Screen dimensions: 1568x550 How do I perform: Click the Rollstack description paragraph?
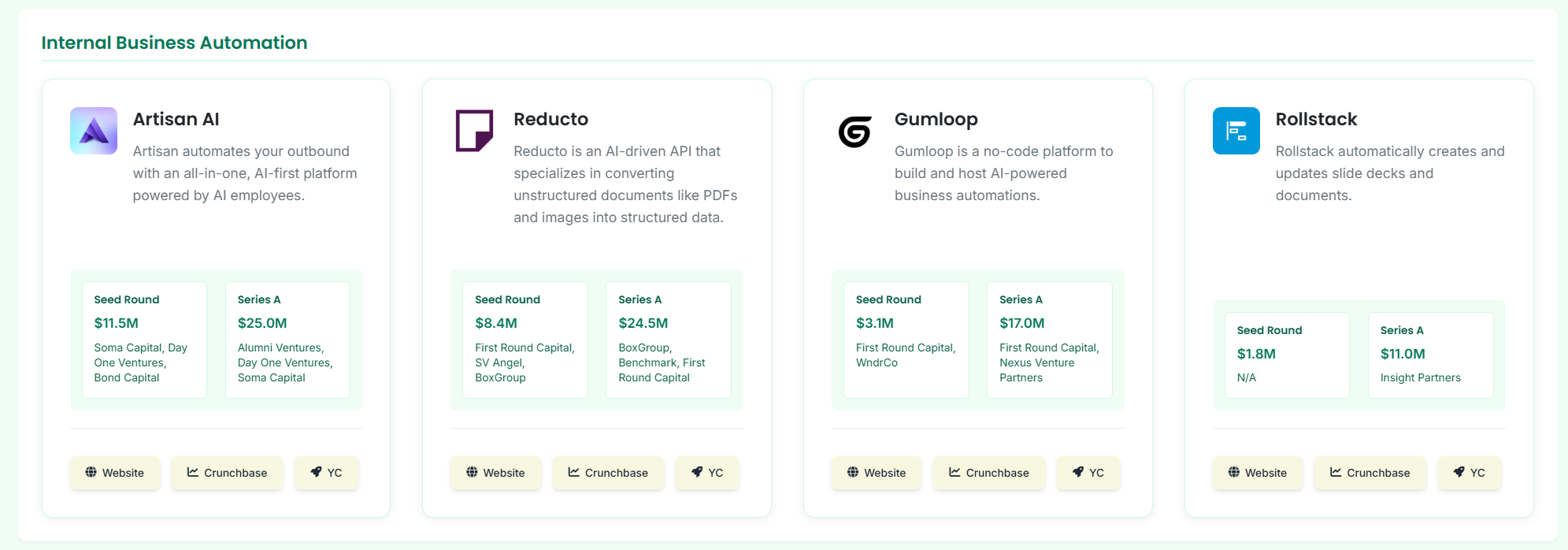[x=1390, y=173]
